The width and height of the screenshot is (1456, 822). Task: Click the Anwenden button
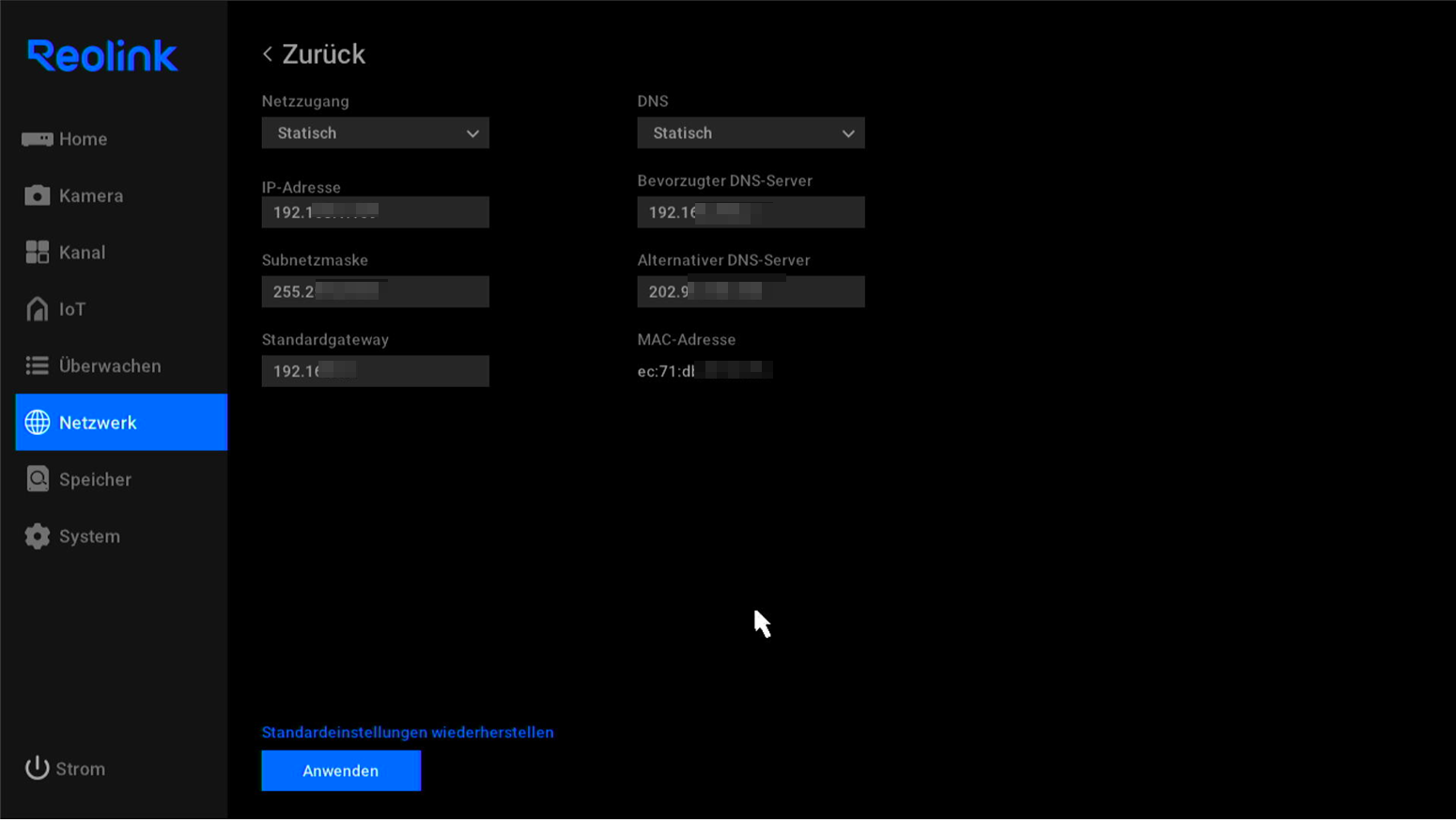click(x=341, y=770)
